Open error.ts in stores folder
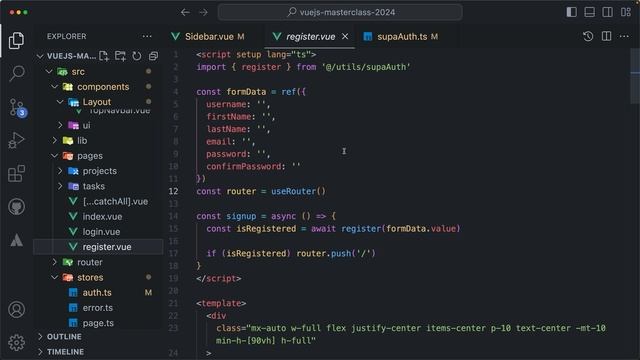Viewport: 640px width, 360px height. coord(98,308)
